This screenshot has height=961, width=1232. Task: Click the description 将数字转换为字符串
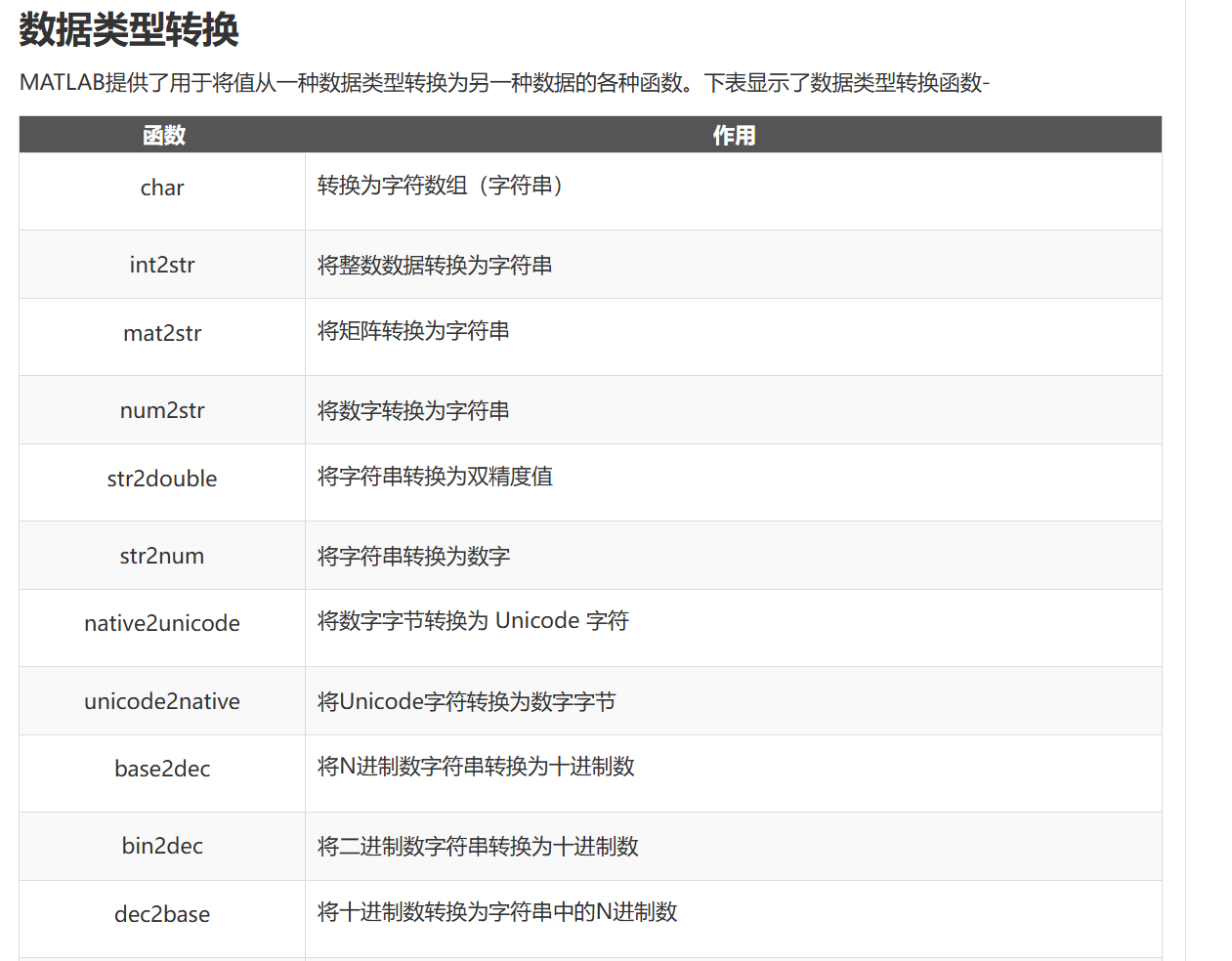click(x=413, y=410)
